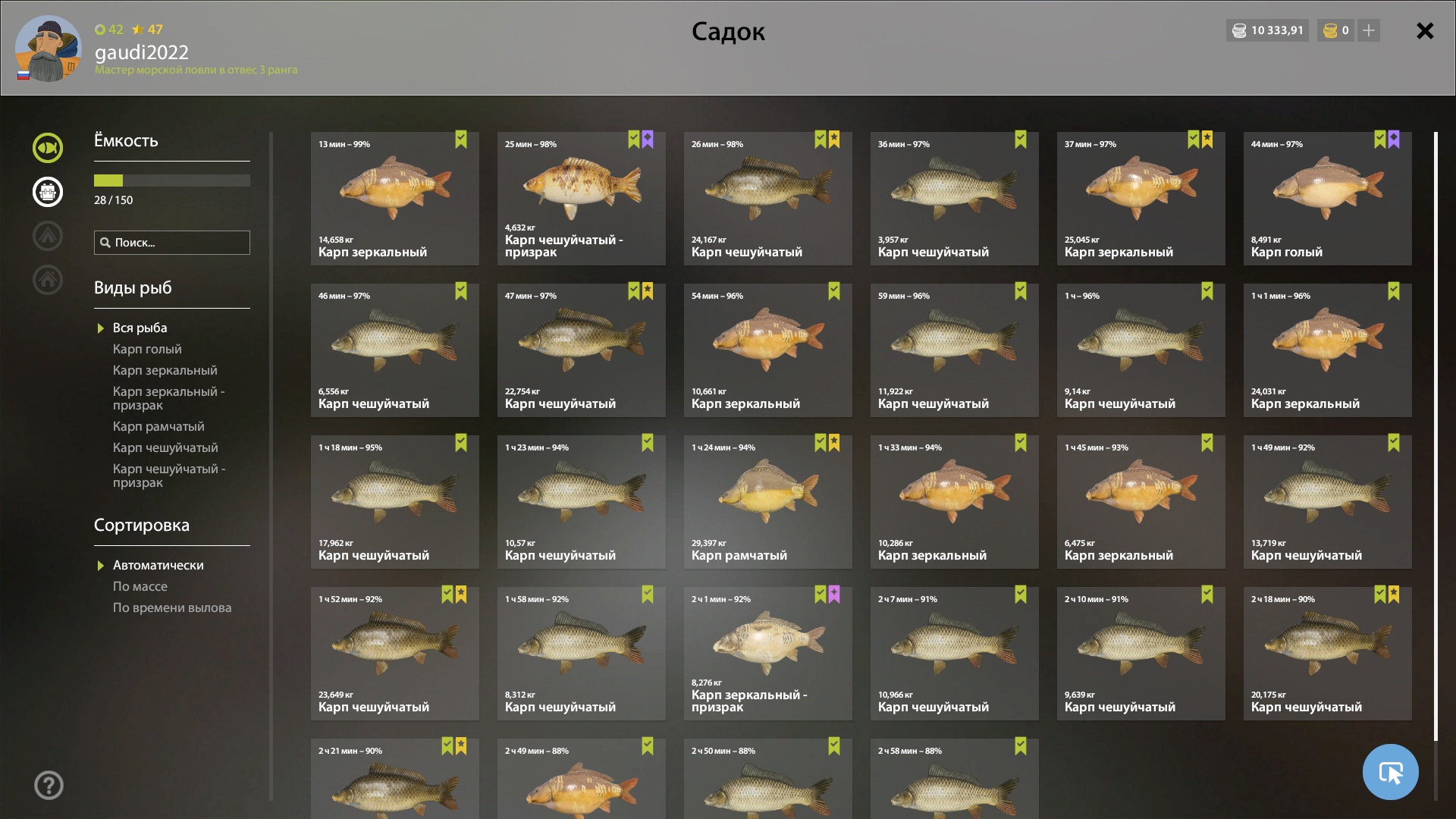
Task: Add gold coins with the plus icon
Action: [x=1369, y=30]
